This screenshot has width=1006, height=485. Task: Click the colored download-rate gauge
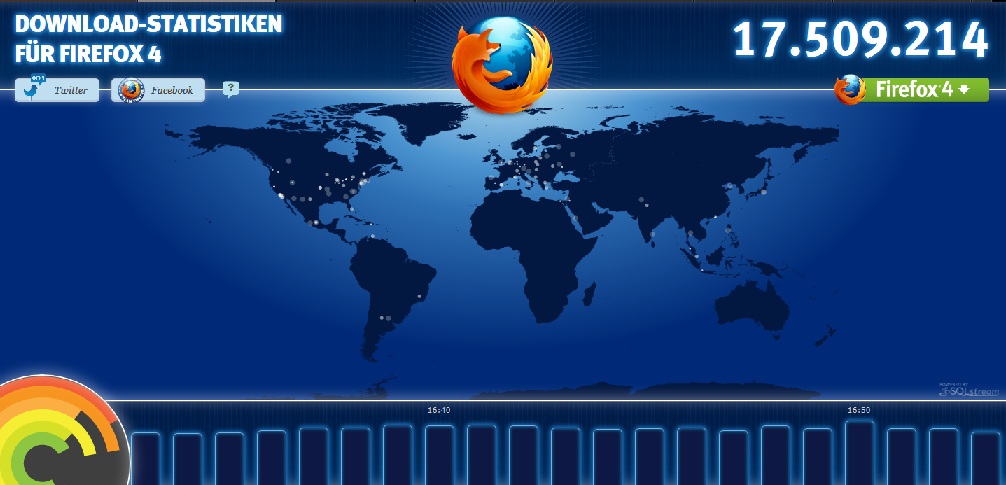[x=63, y=431]
